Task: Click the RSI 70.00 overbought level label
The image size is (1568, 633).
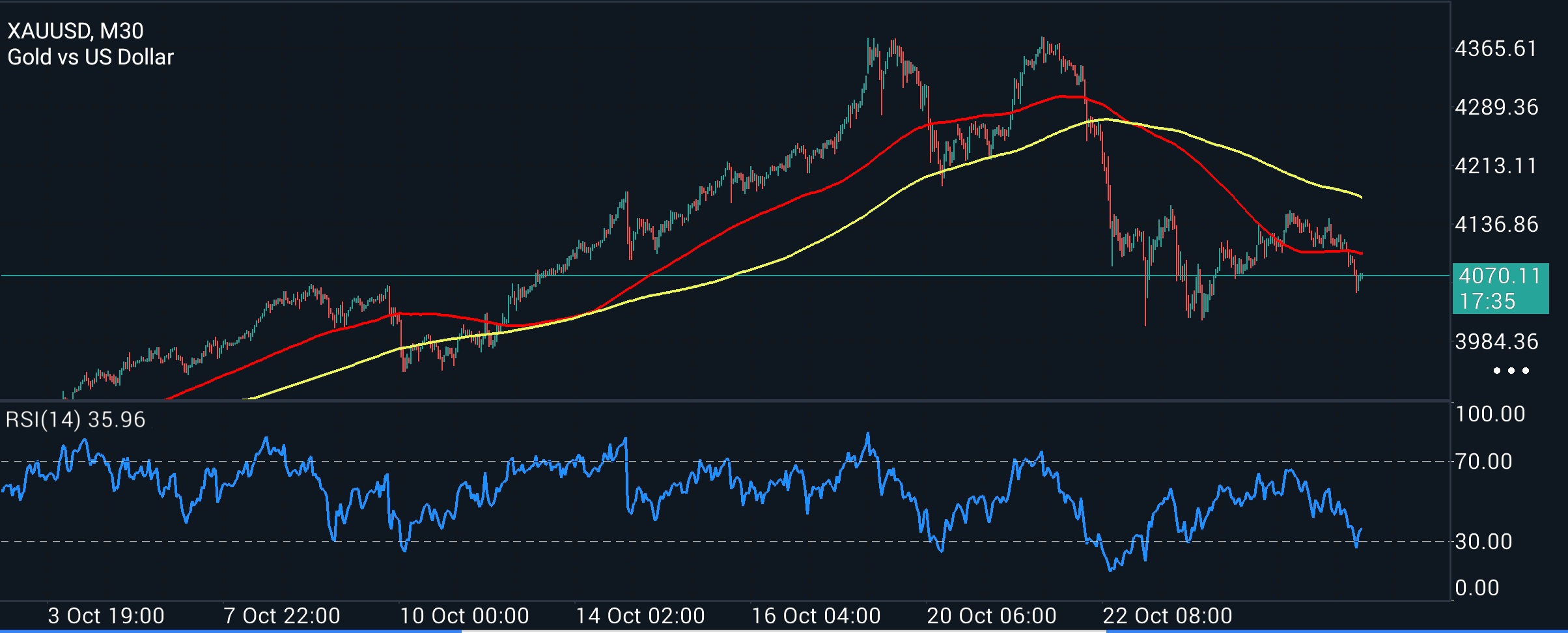Action: click(x=1484, y=462)
